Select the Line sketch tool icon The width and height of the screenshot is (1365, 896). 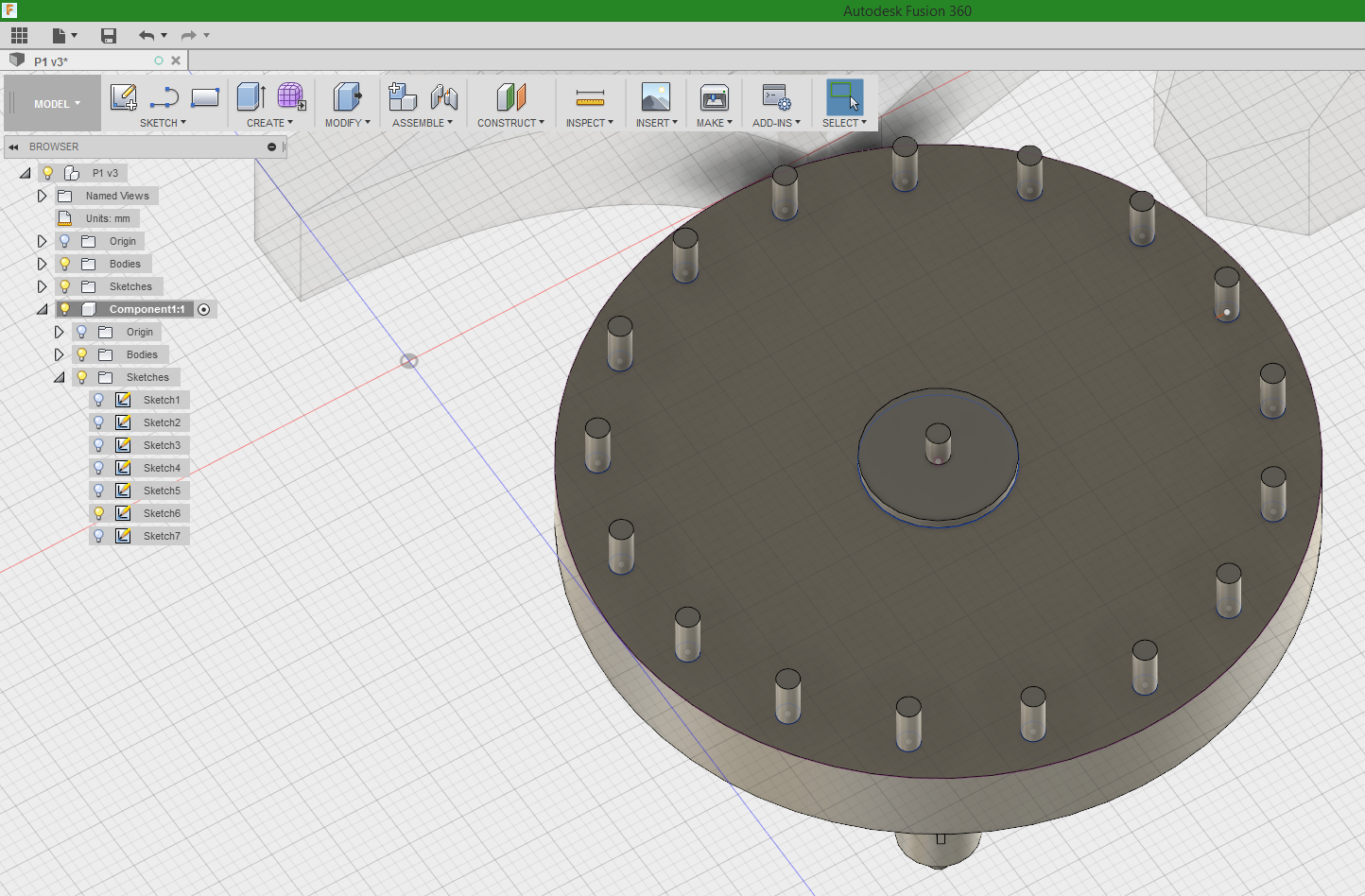(164, 97)
